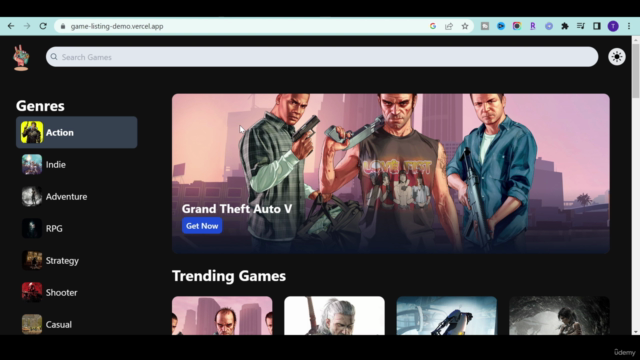
Task: Click the browser back arrow
Action: 11,26
